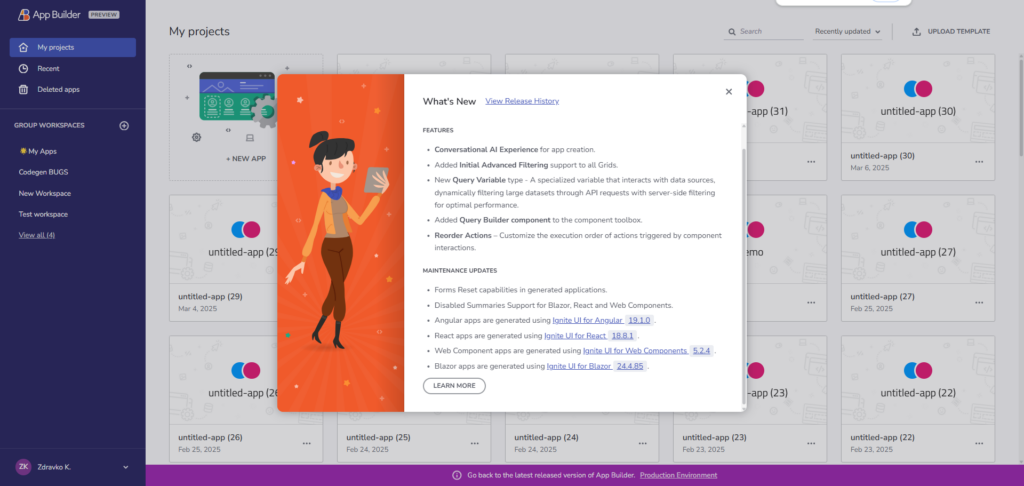The height and width of the screenshot is (486, 1024).
Task: Click the 19.1.0 version badge
Action: 639,320
